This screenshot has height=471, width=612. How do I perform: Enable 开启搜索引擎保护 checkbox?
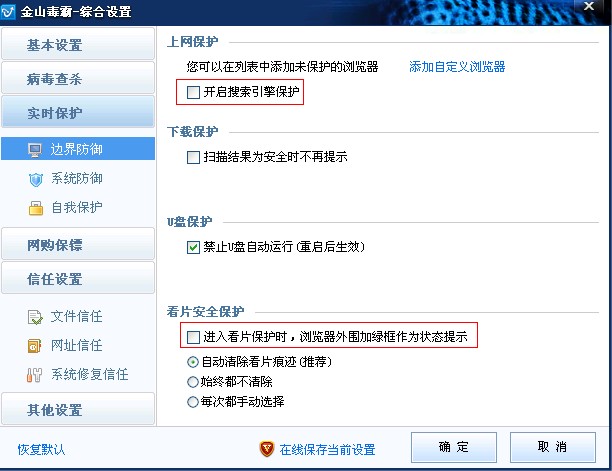193,92
